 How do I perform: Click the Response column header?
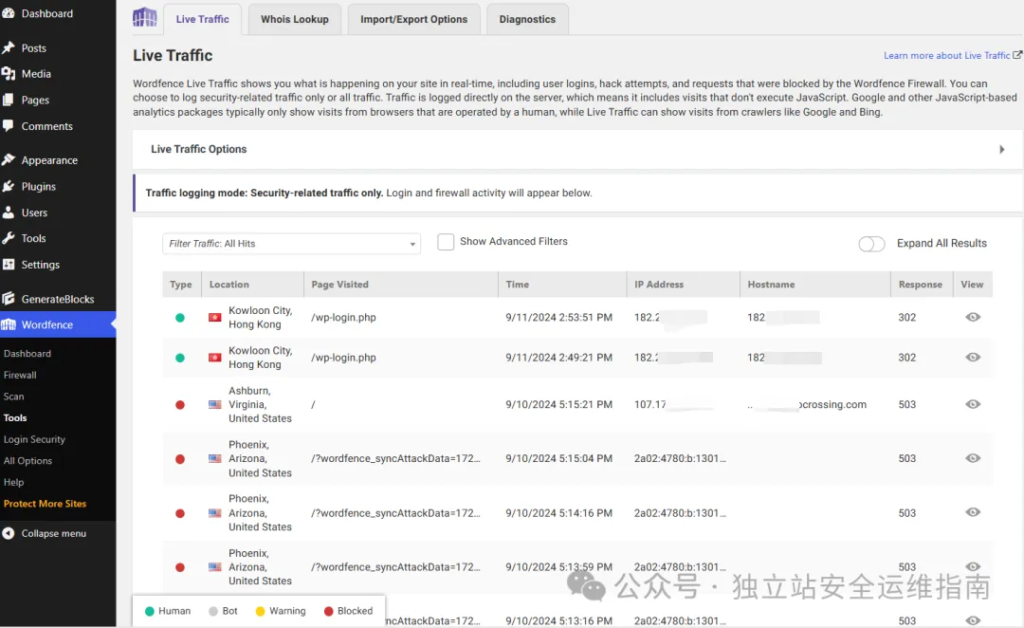pos(920,285)
